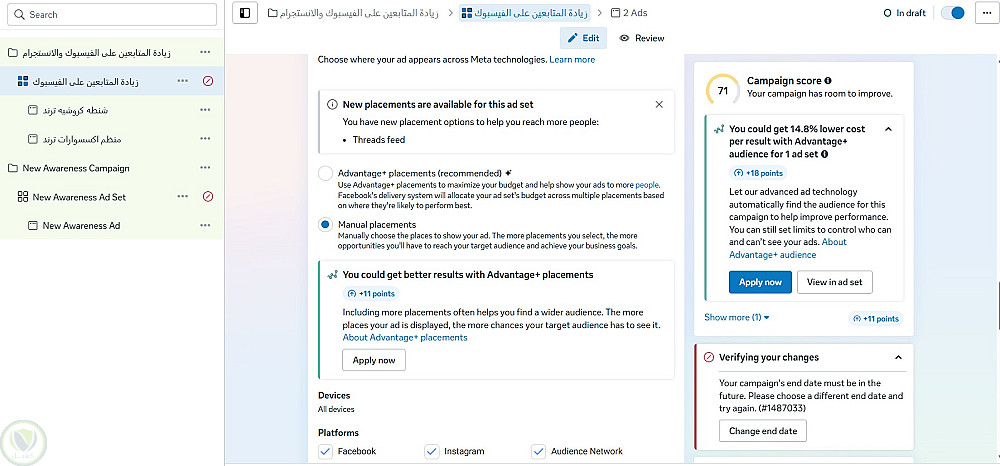Click the +18 points badge
Screen dimensions: 1000x466
[758, 173]
